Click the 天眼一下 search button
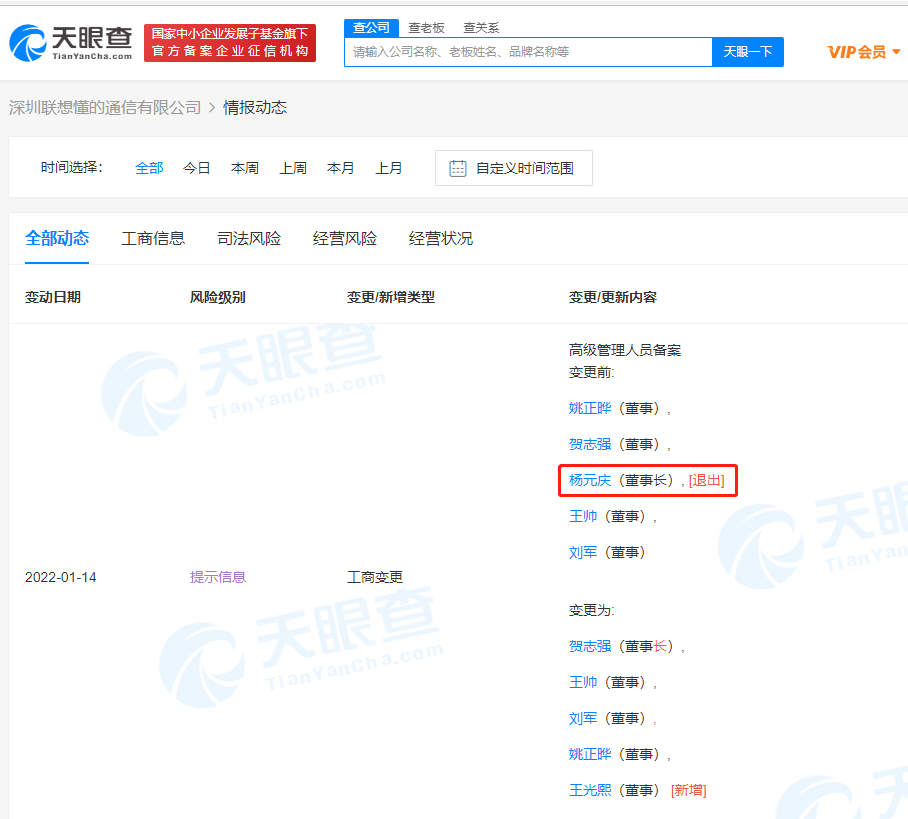Screen dimensions: 908x819 (748, 52)
